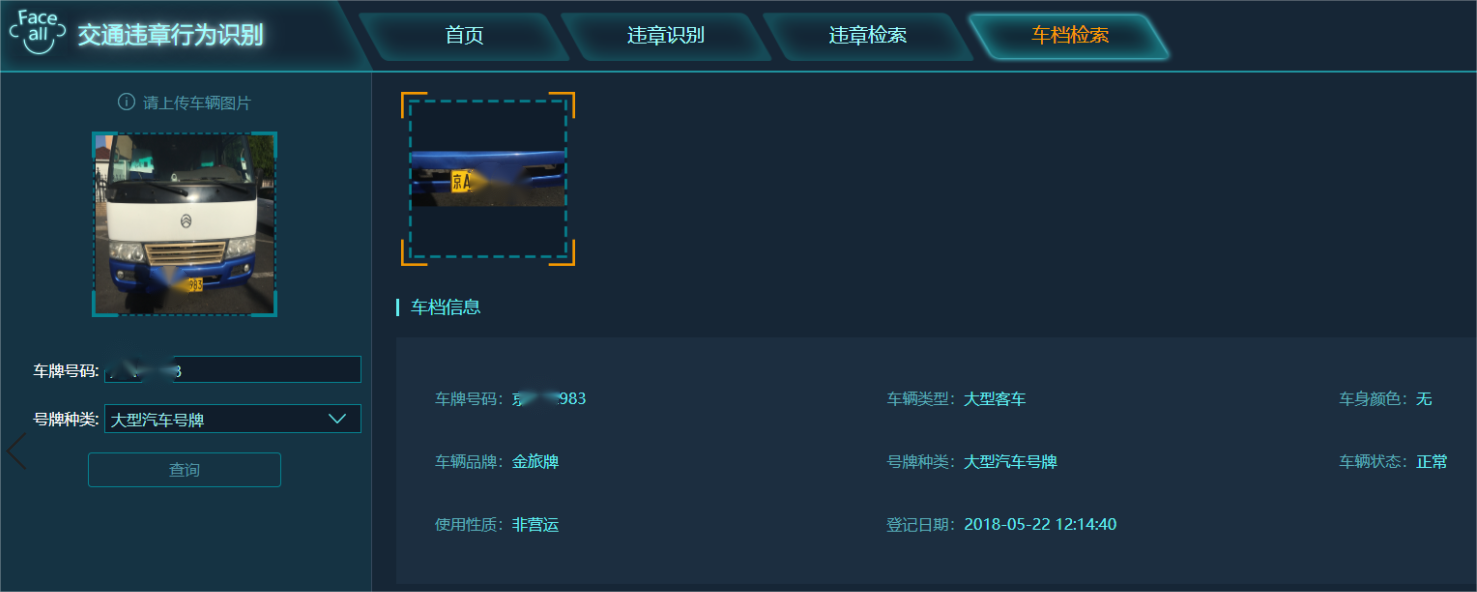The height and width of the screenshot is (592, 1477).
Task: Click the 交通违章行为识别 title text
Action: click(171, 35)
